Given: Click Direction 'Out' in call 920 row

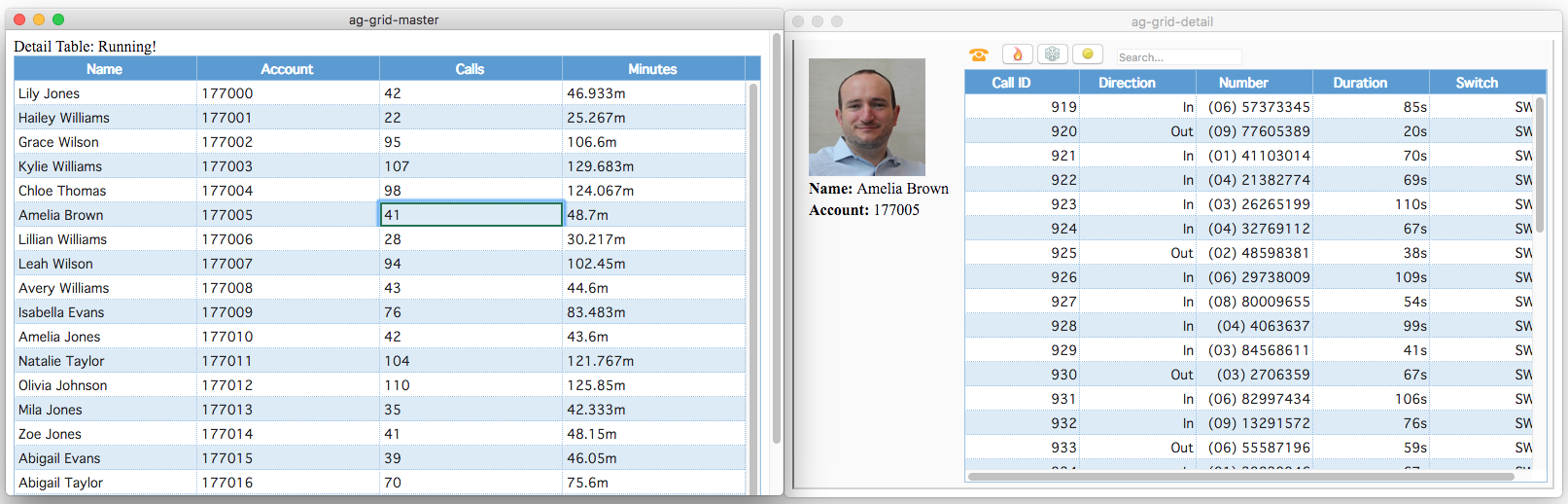Looking at the screenshot, I should [x=1137, y=131].
